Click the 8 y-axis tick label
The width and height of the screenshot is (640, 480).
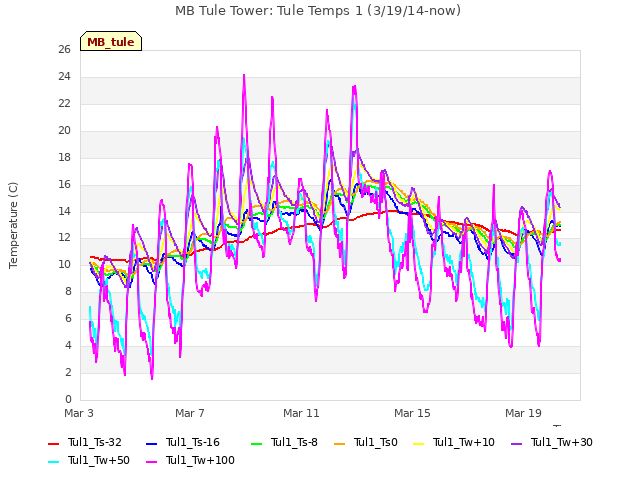pyautogui.click(x=68, y=291)
